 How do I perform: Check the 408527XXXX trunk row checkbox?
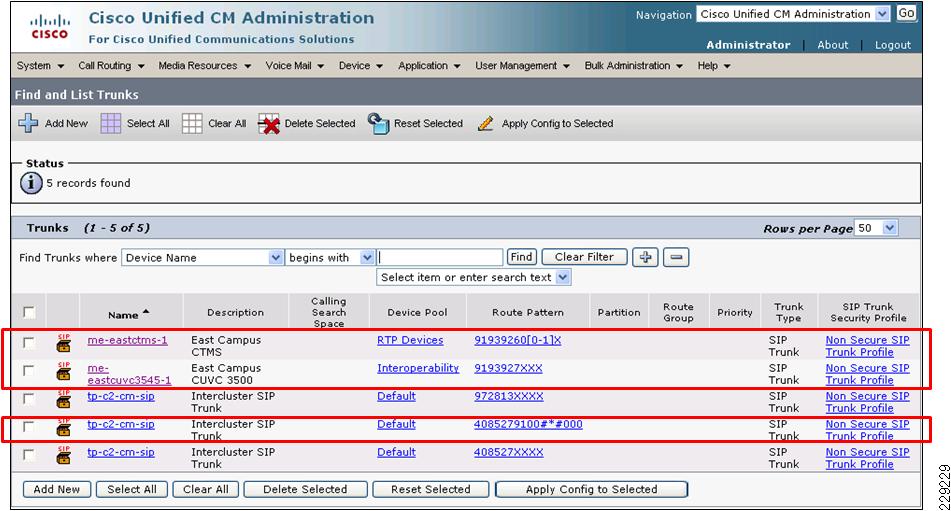point(29,455)
